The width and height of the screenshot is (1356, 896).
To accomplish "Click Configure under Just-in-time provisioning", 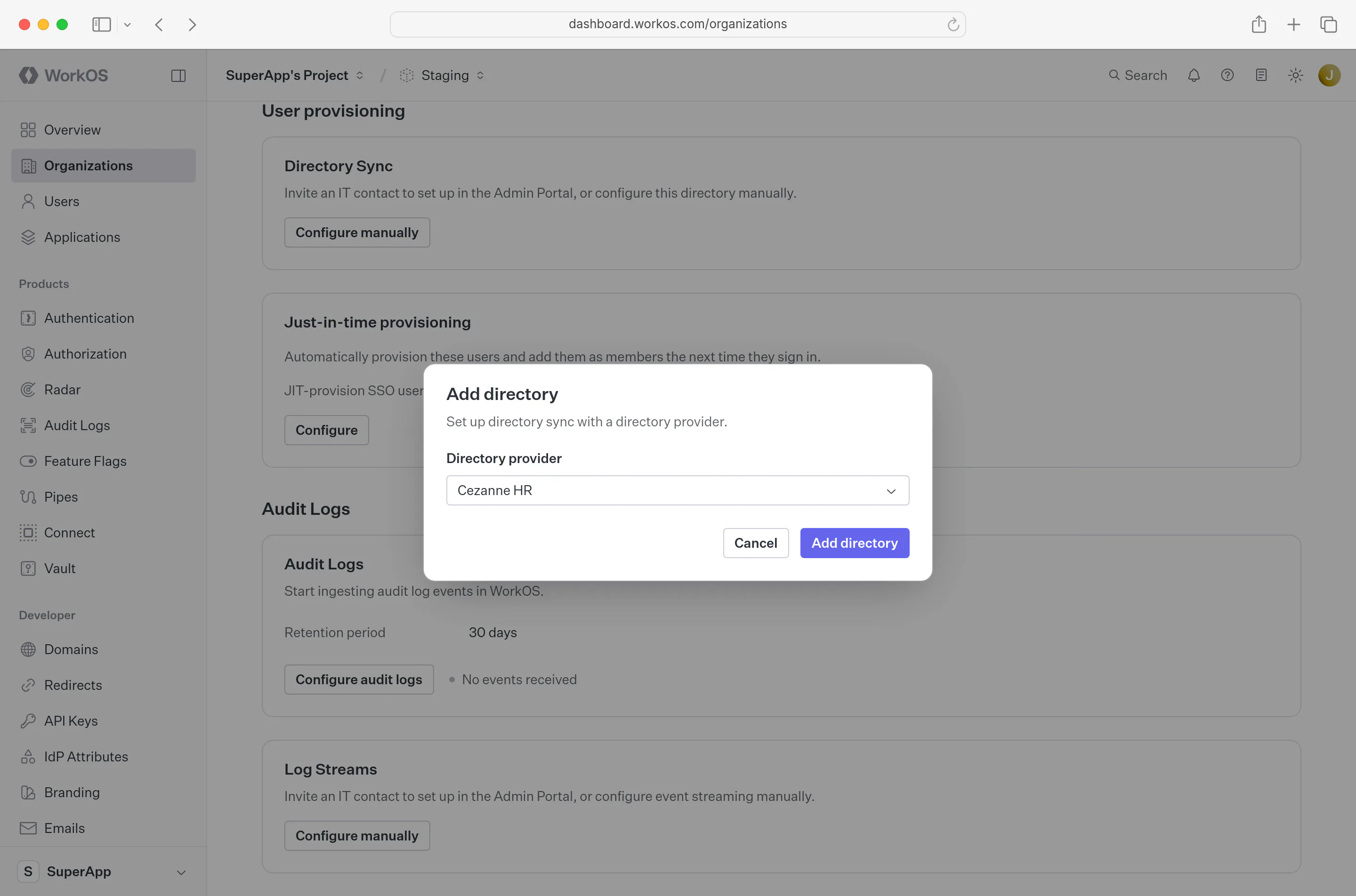I will point(326,430).
